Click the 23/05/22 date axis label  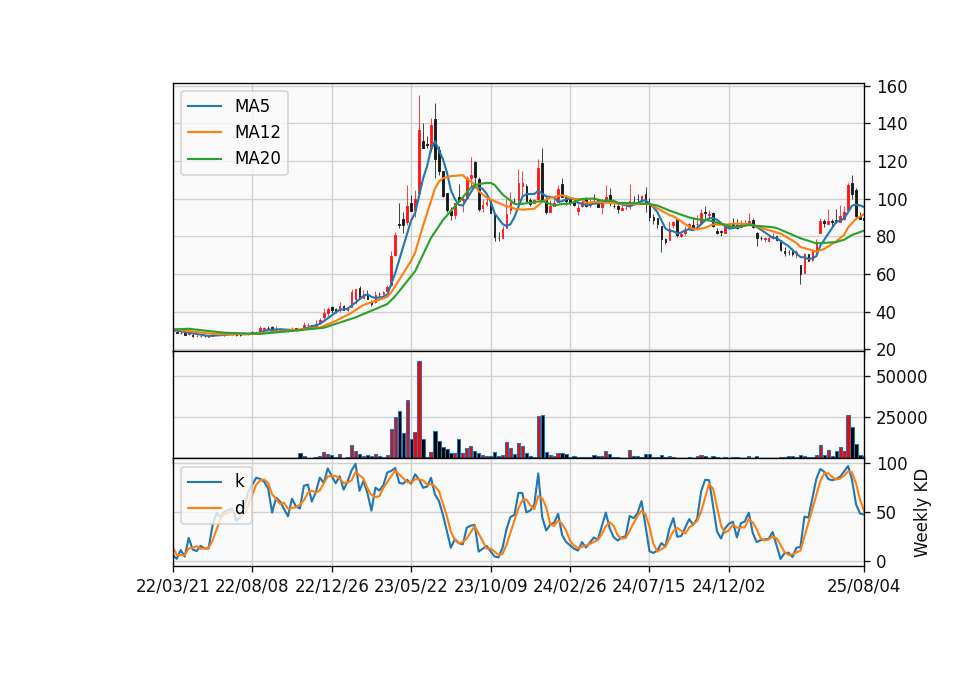click(x=411, y=586)
